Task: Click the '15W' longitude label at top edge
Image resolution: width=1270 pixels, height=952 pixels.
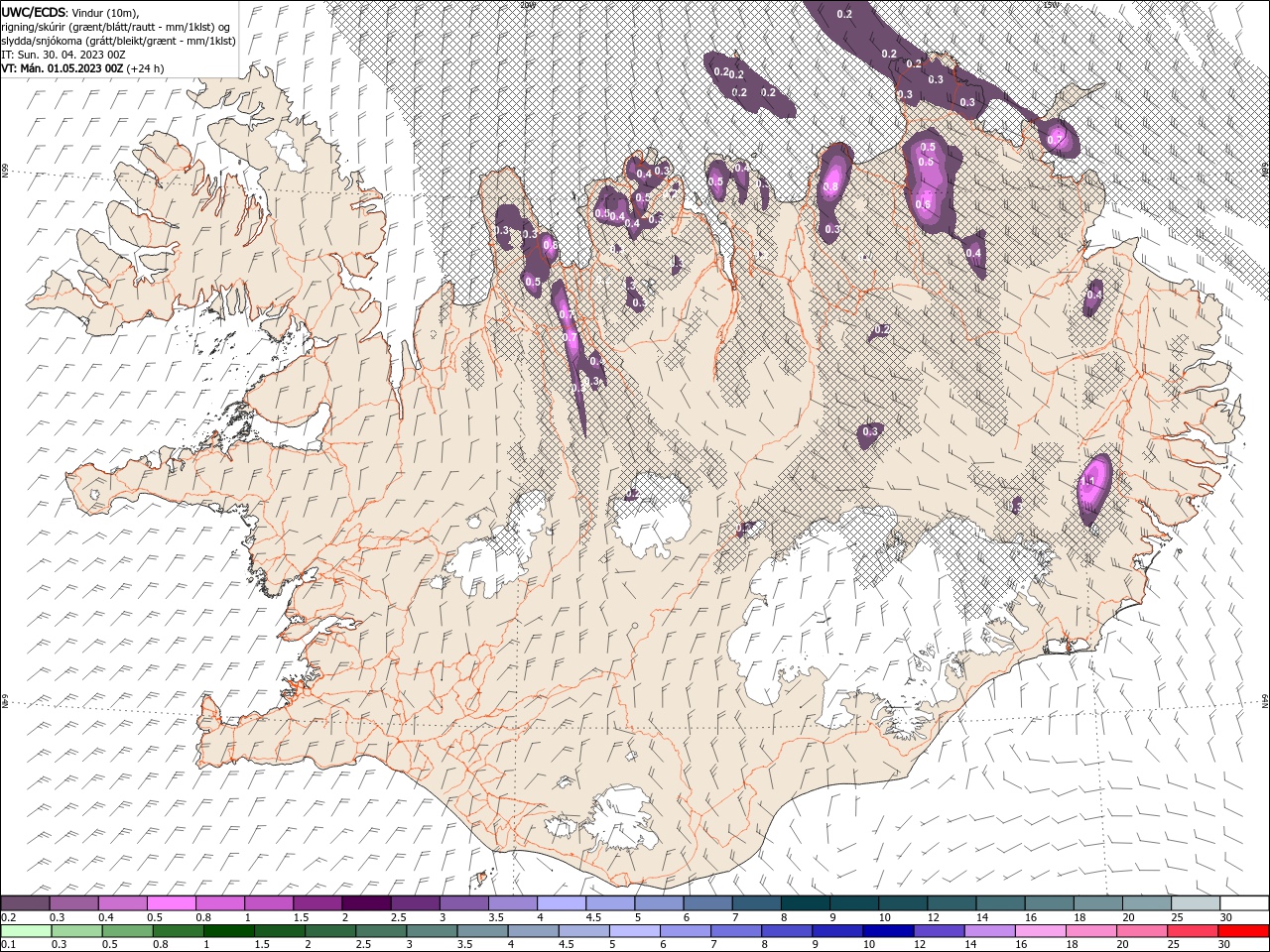Action: click(x=1050, y=4)
